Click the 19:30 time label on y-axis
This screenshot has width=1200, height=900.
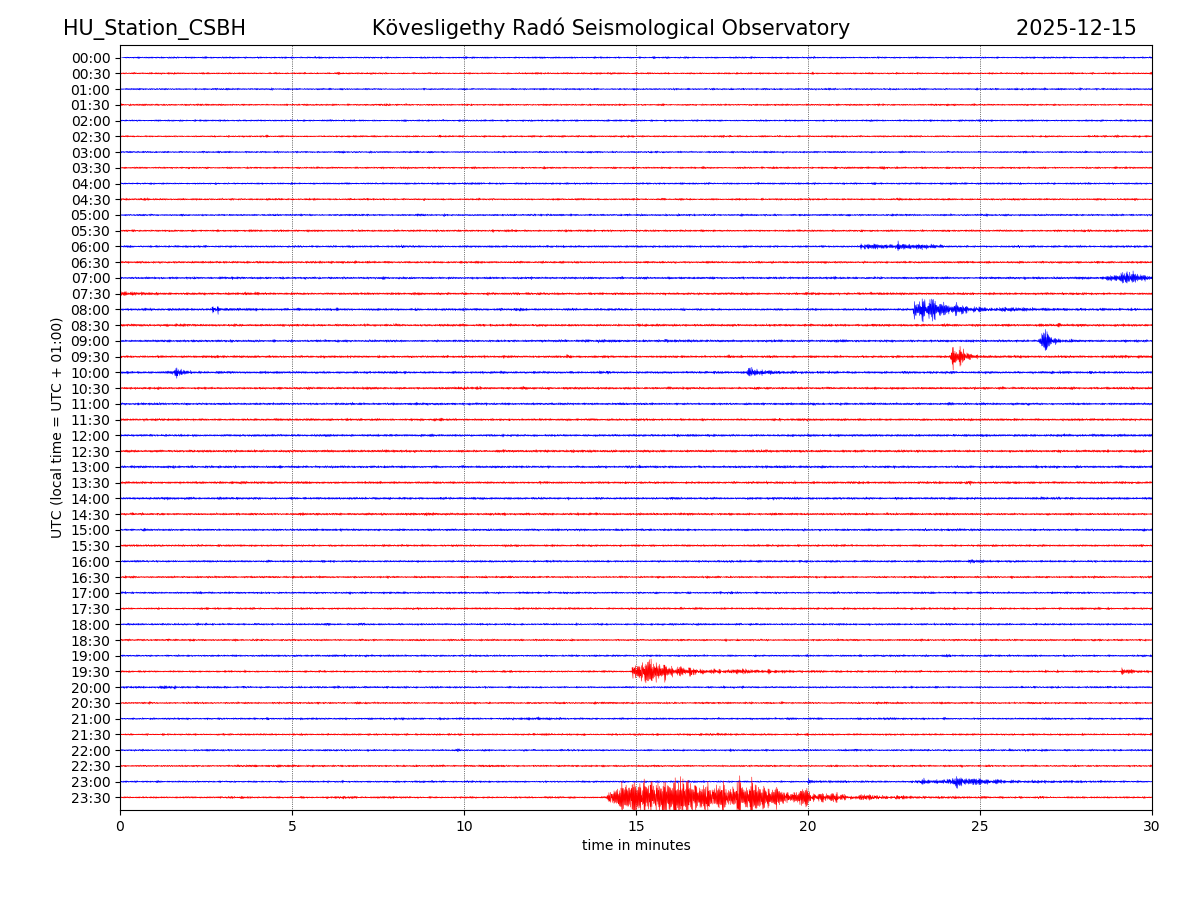(91, 672)
